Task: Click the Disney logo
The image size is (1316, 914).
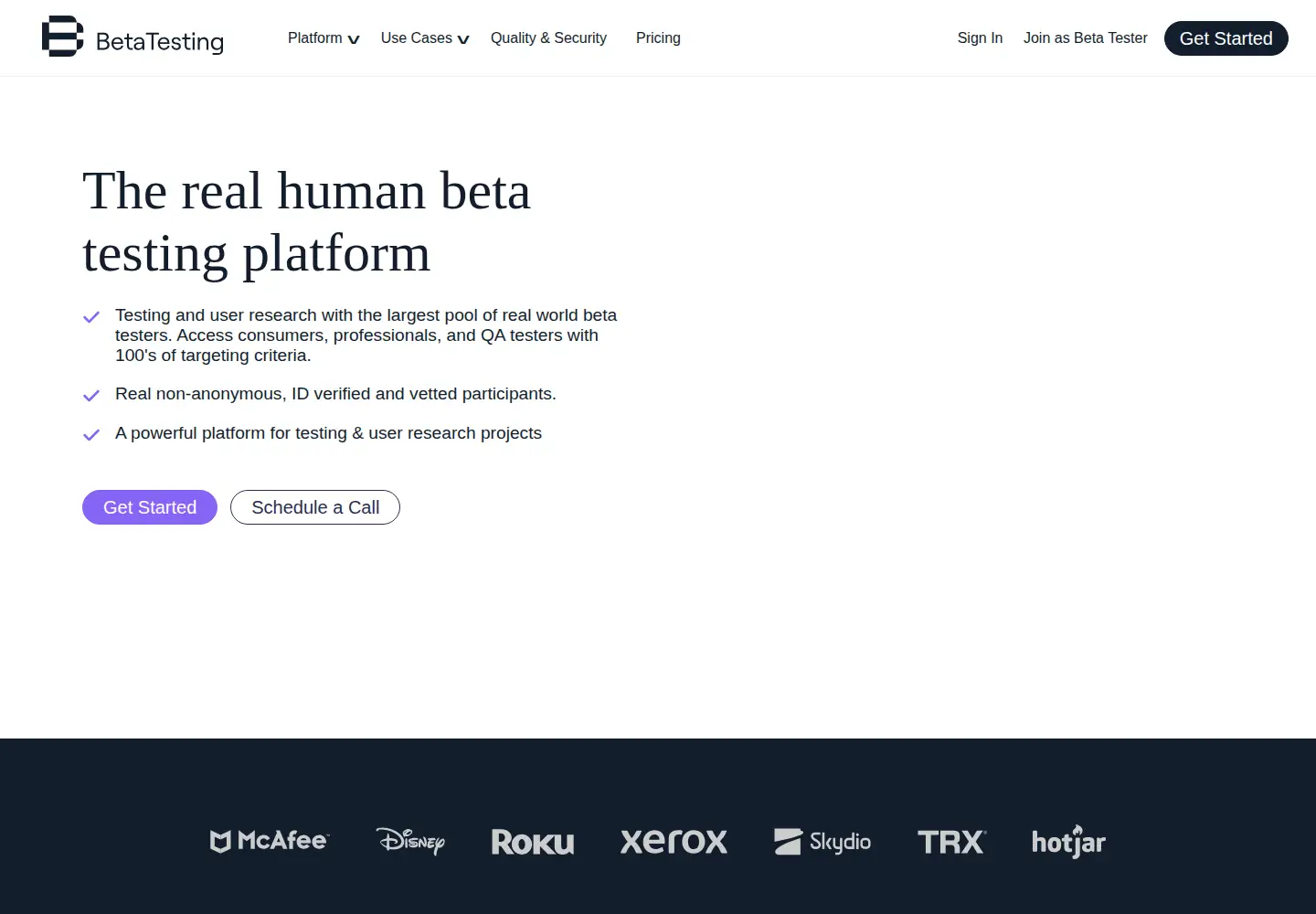Action: [410, 841]
